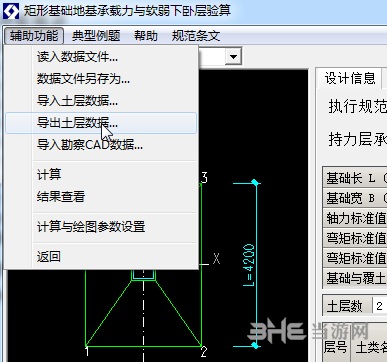Choose 导入勘察CAD数据... entry
The image size is (387, 362).
101,145
